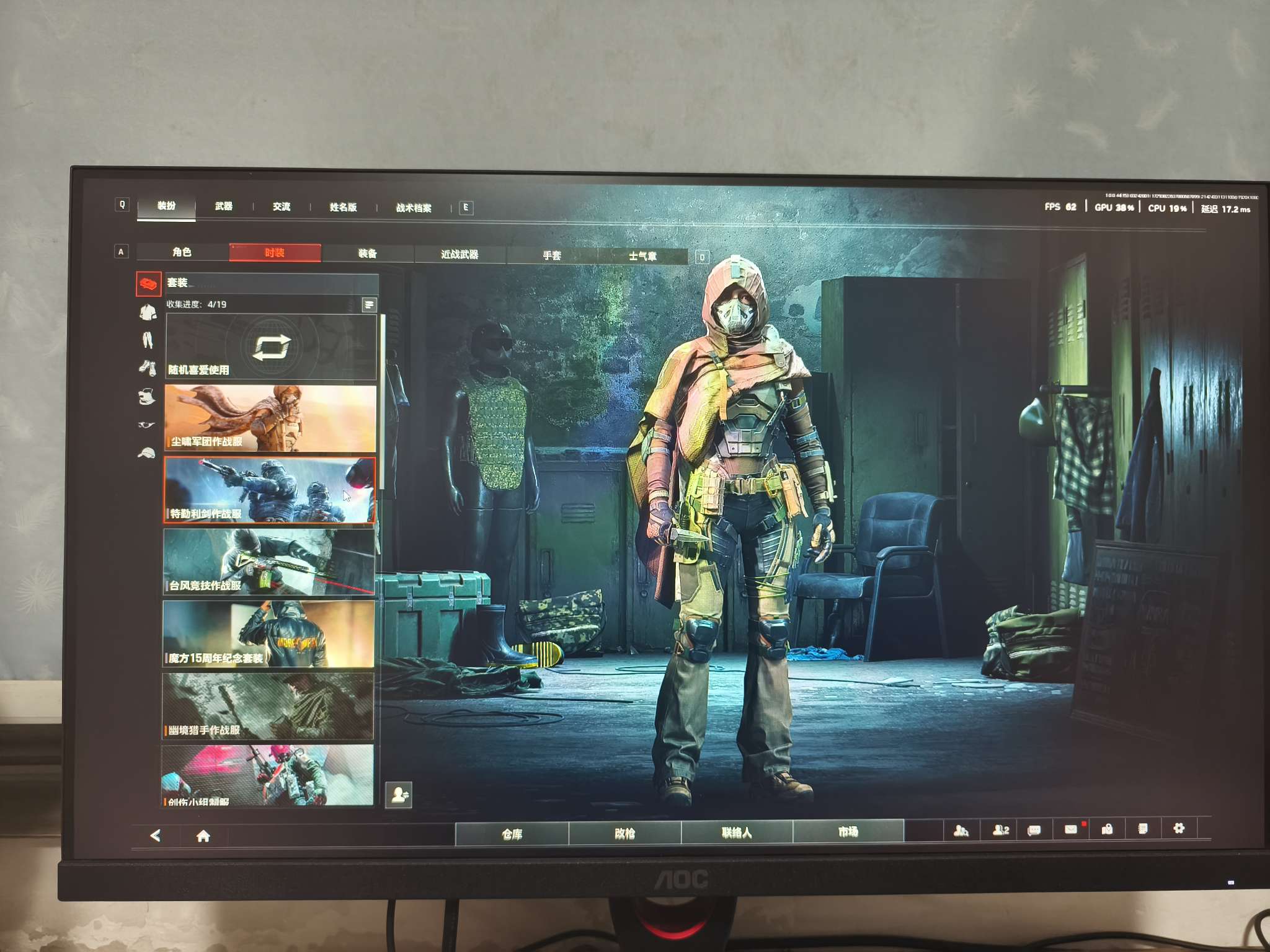Image resolution: width=1270 pixels, height=952 pixels.
Task: Click the outfit list vertical scrollbar
Action: pyautogui.click(x=383, y=403)
